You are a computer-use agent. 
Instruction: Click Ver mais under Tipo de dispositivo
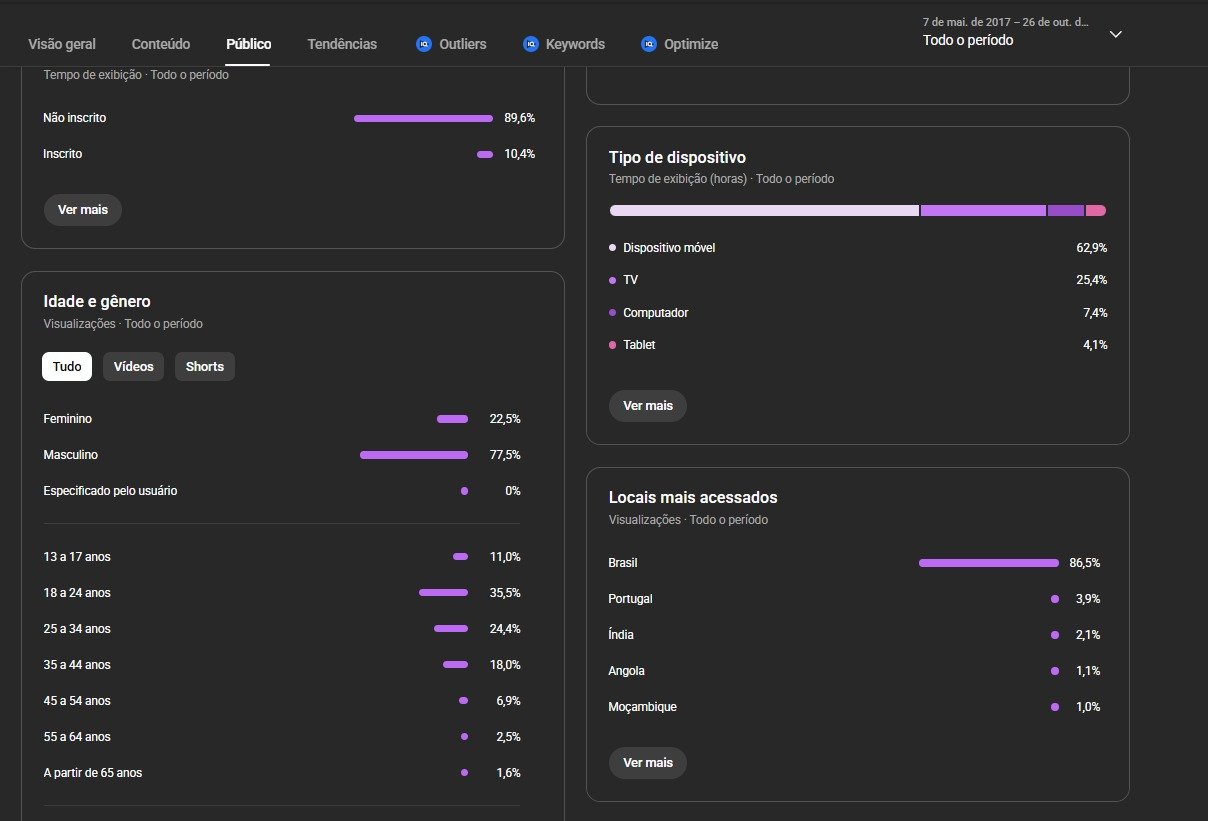[x=648, y=406]
